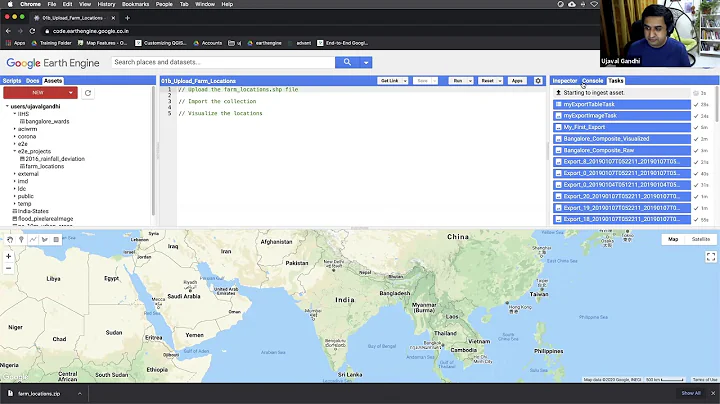Switch to the Docs tab
720x404 pixels.
click(x=32, y=81)
